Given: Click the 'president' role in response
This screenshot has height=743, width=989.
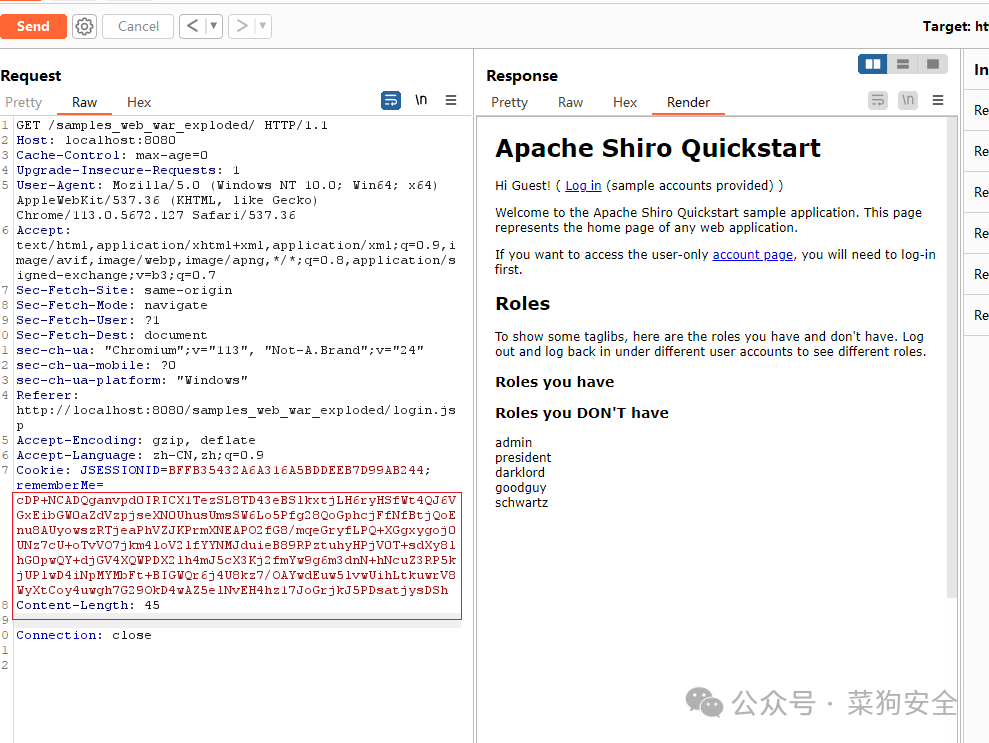Looking at the screenshot, I should (x=523, y=457).
